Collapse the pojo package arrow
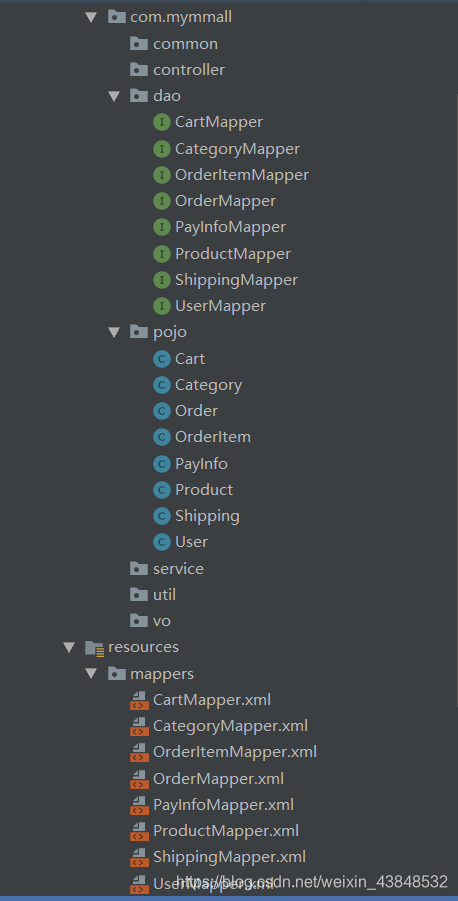This screenshot has height=901, width=458. (x=114, y=332)
